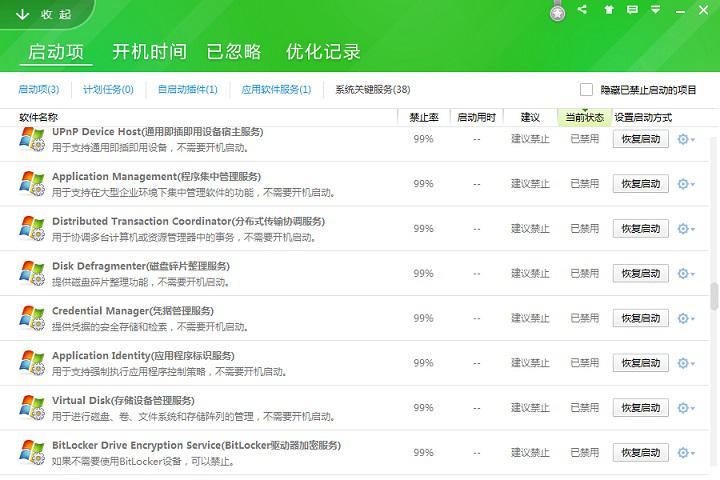Toggle 隐藏已禁止启动的项目 checkbox
Image resolution: width=720 pixels, height=480 pixels.
point(586,90)
